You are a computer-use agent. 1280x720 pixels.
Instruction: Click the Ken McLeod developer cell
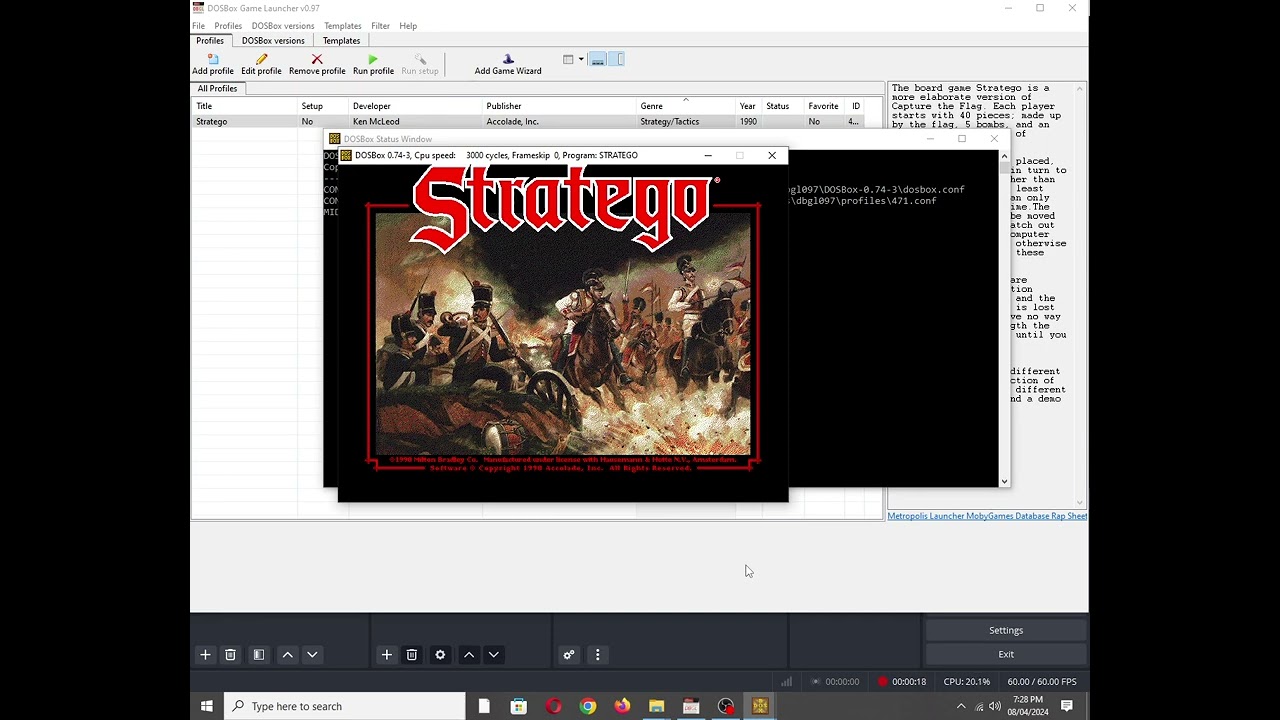click(x=376, y=122)
